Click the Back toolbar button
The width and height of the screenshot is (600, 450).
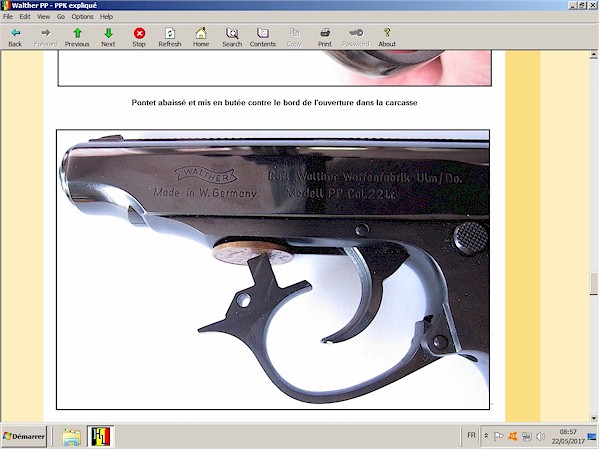point(15,38)
